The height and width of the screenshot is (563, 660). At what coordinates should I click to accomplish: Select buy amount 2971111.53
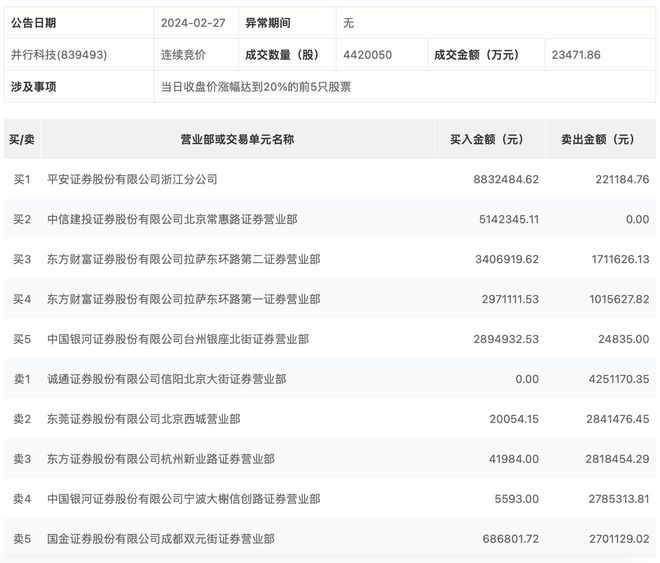tap(510, 299)
